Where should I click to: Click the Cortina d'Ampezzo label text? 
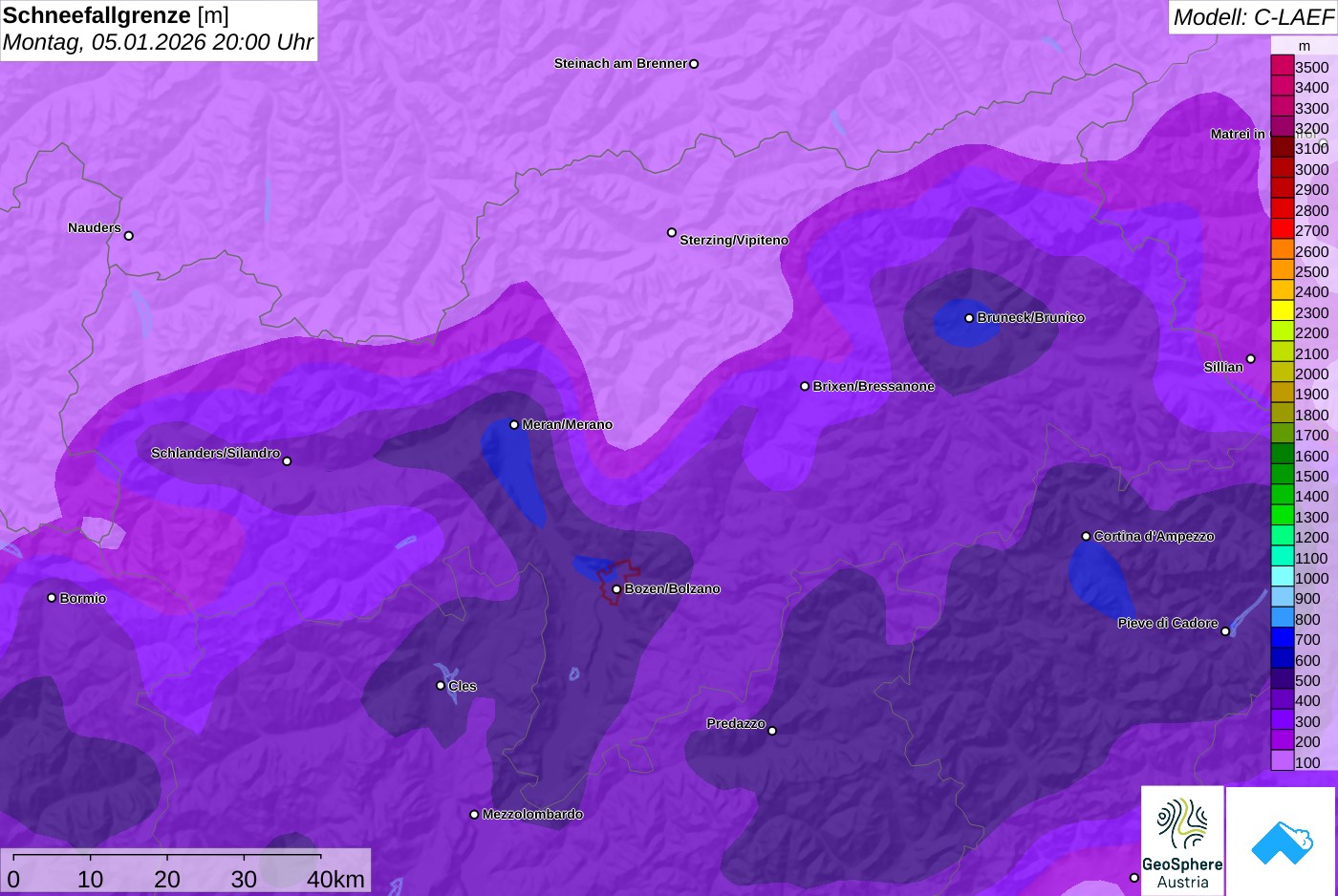point(1155,537)
